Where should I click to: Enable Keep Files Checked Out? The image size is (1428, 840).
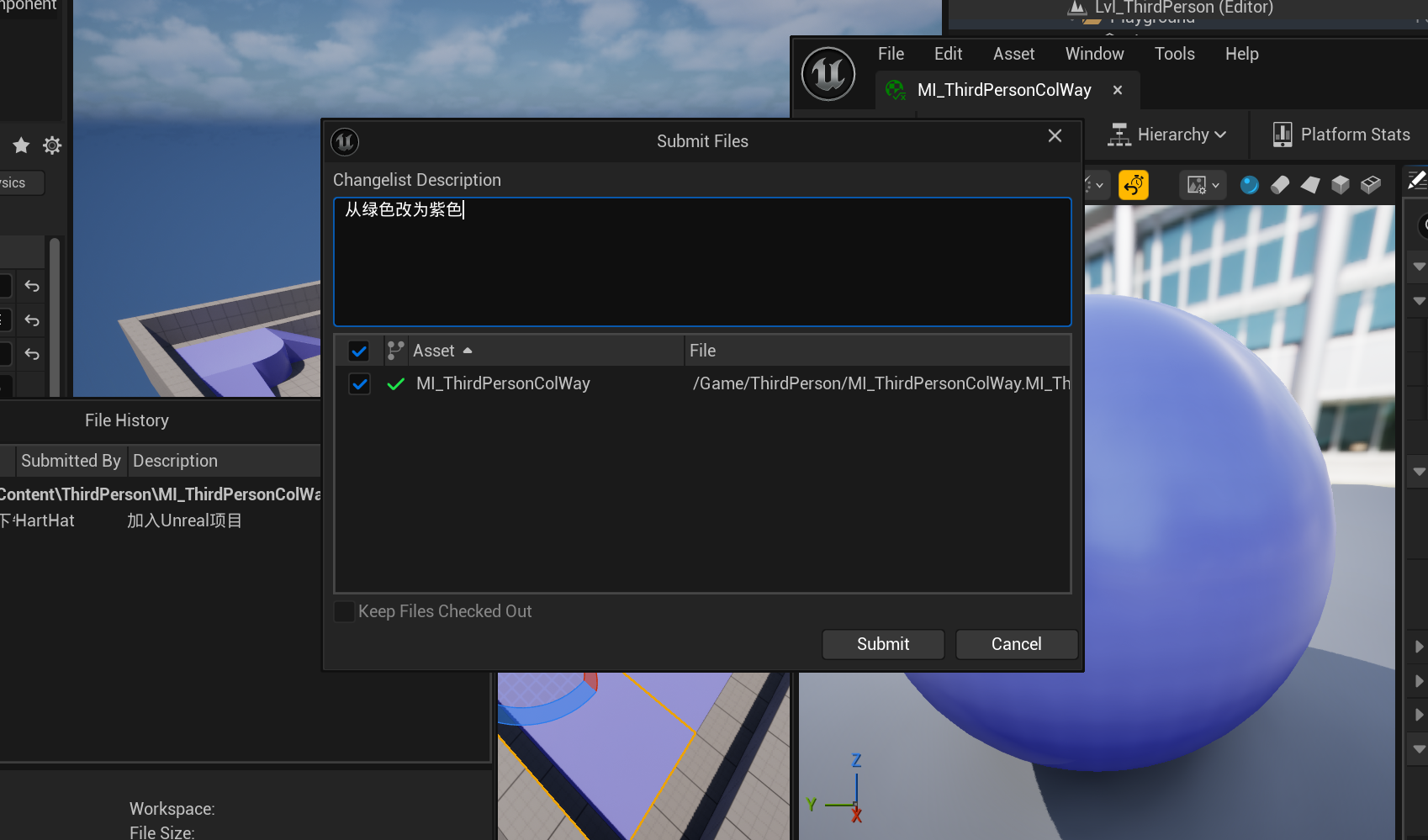pyautogui.click(x=344, y=611)
